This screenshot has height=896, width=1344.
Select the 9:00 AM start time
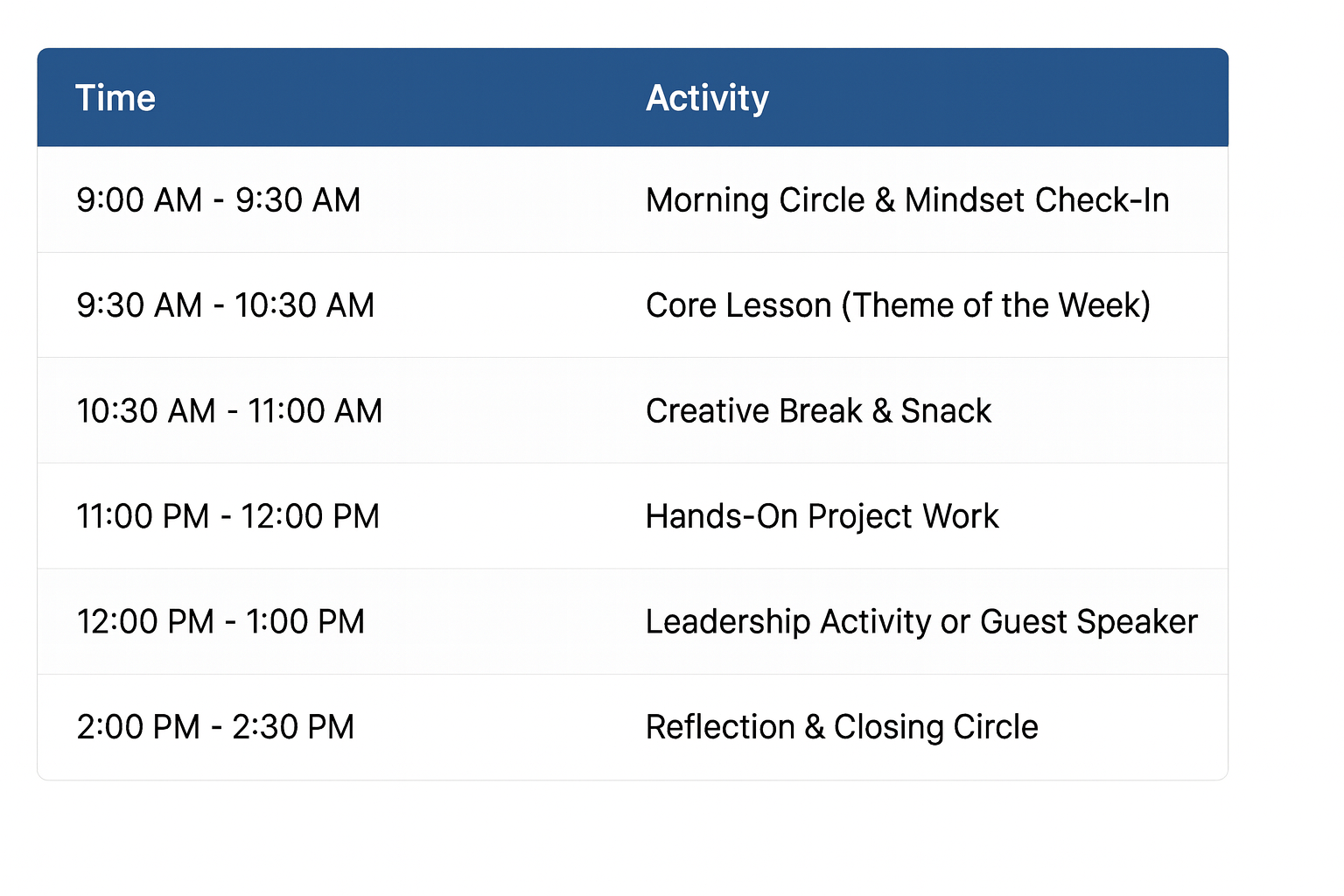point(139,200)
